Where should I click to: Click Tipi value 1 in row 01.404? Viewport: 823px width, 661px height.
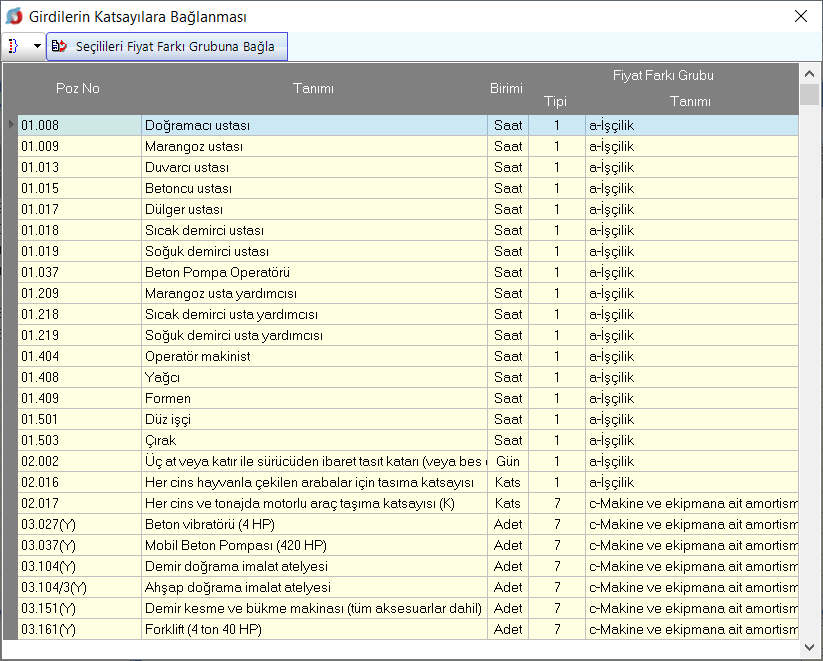tap(557, 356)
